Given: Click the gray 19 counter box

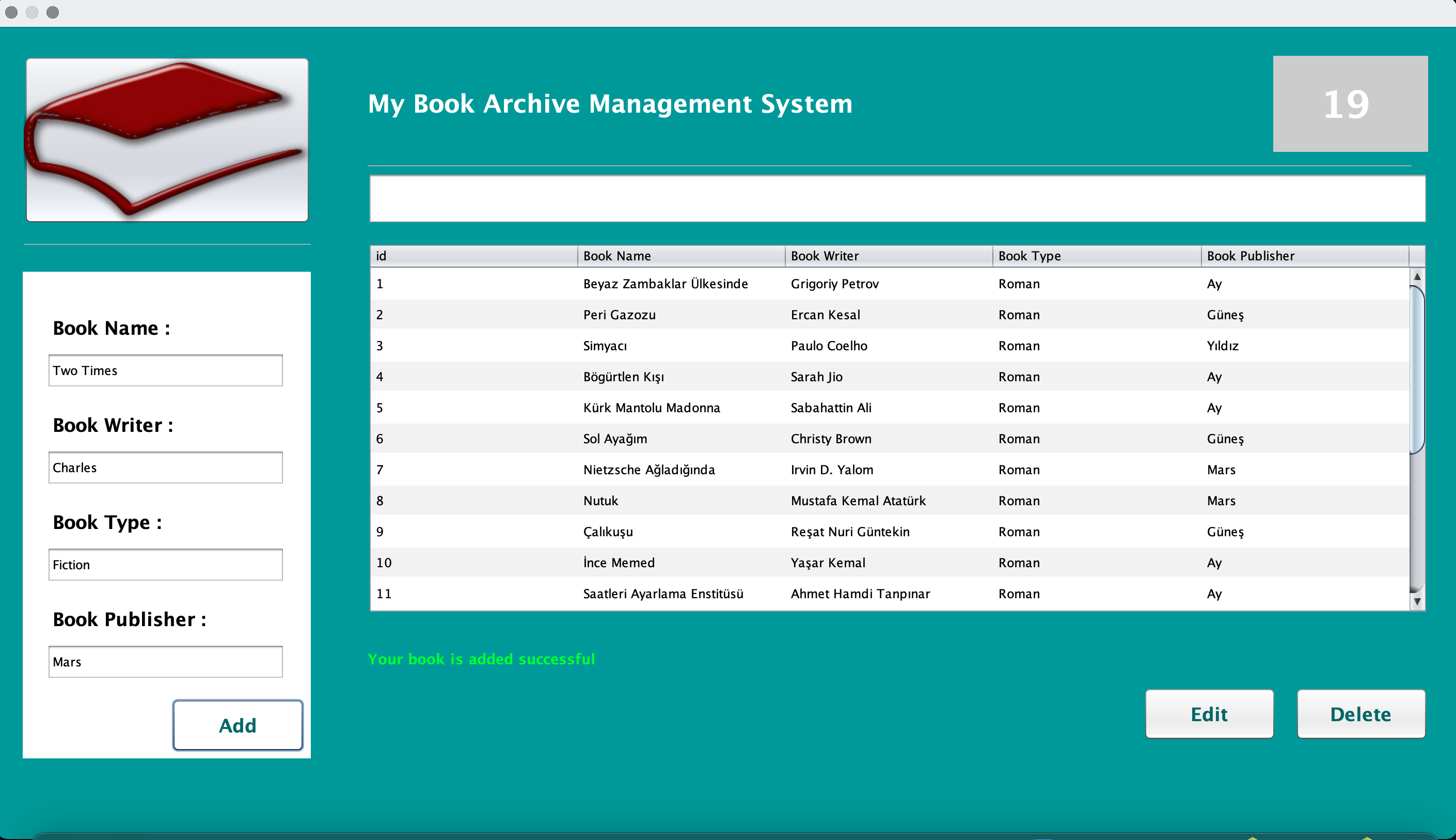Looking at the screenshot, I should click(1349, 104).
